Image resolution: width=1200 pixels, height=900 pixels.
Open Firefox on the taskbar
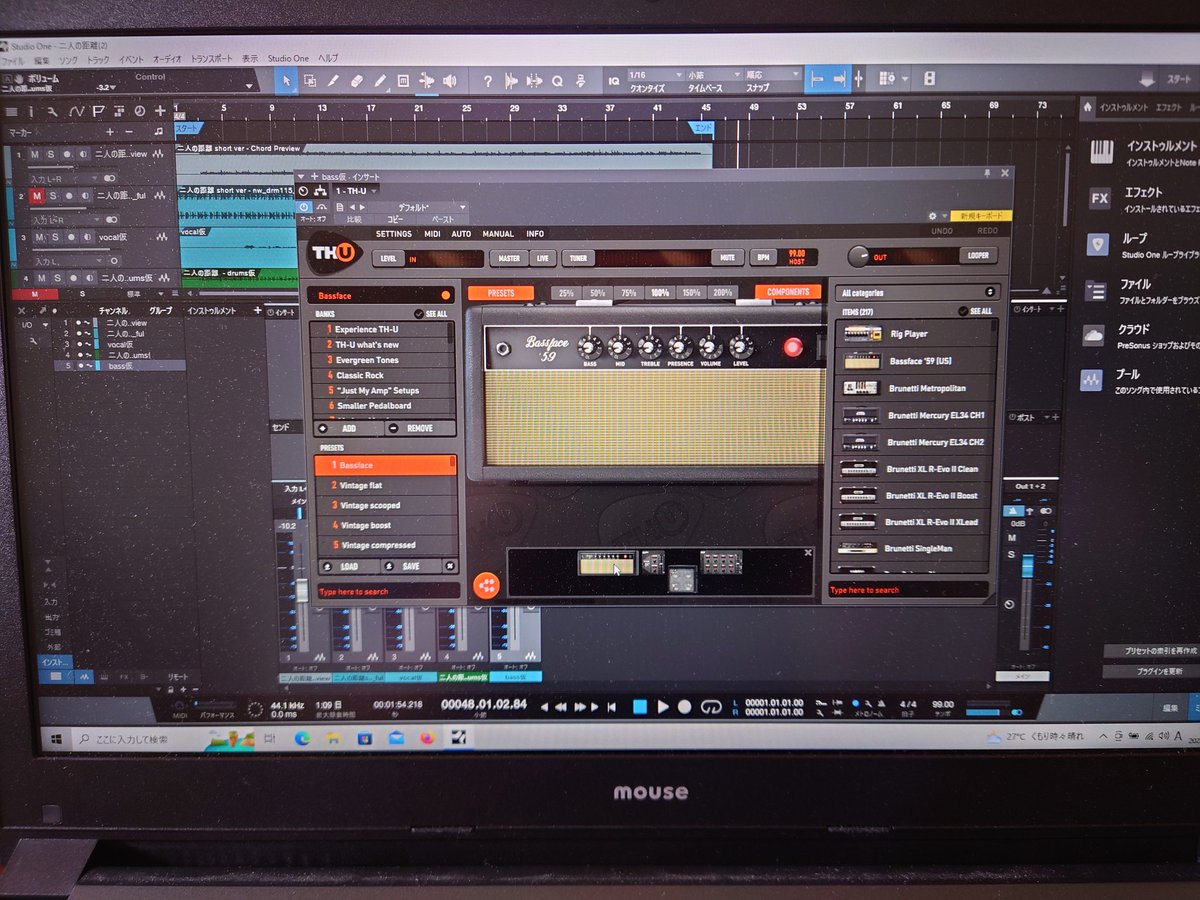(x=427, y=739)
